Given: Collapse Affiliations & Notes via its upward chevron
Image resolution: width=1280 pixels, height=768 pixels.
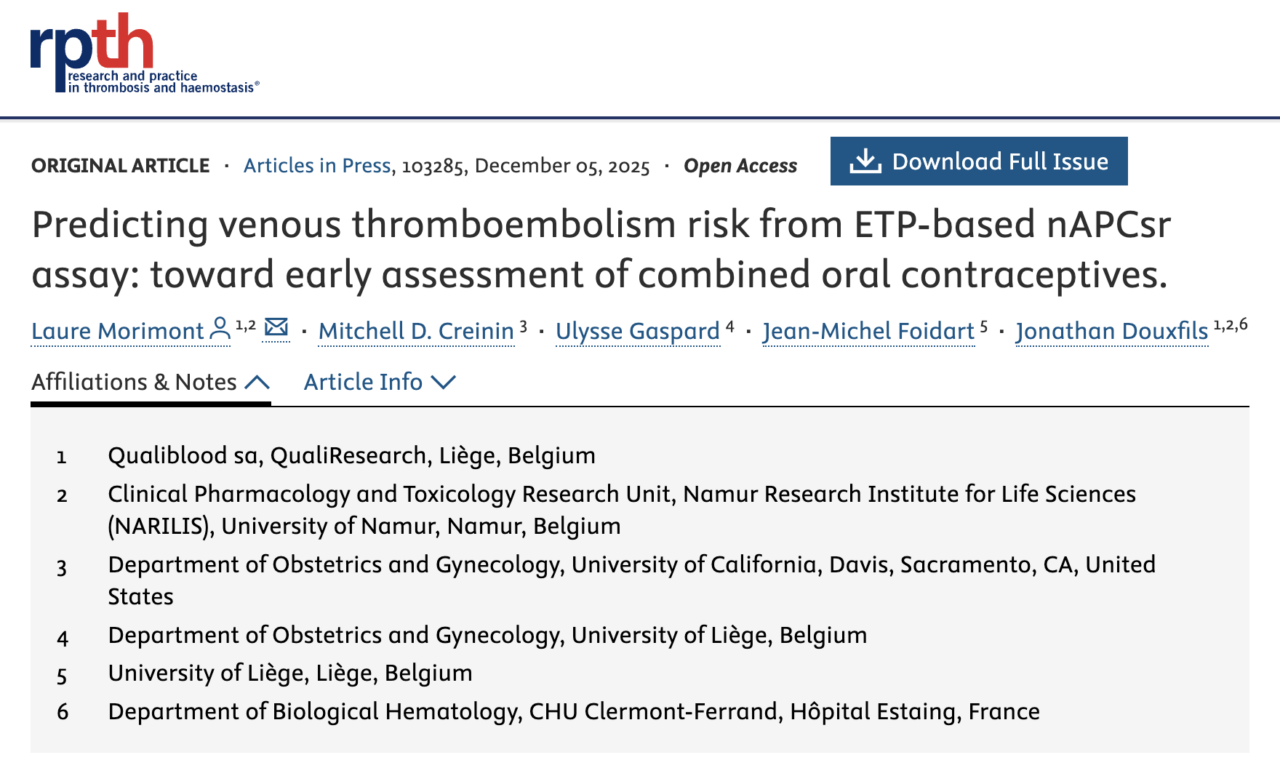Looking at the screenshot, I should (258, 381).
